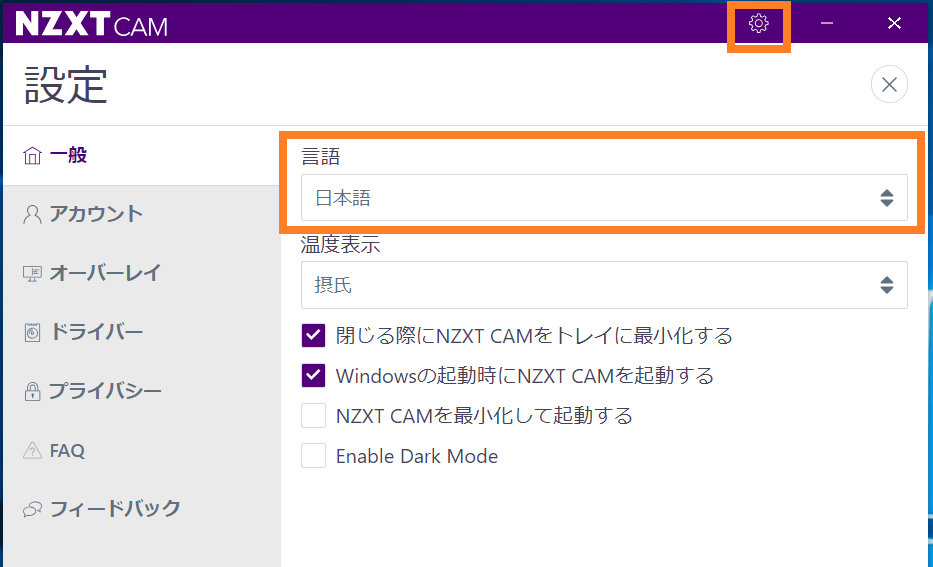Select the 一般 settings tab
This screenshot has width=933, height=567.
[142, 156]
